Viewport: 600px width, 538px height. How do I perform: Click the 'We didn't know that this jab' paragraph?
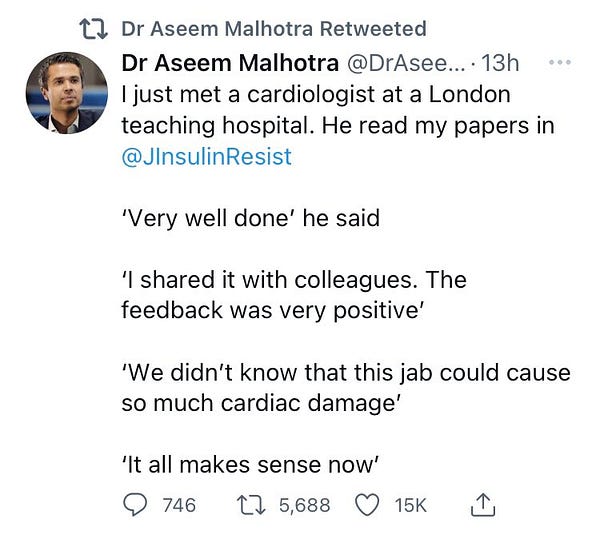[x=346, y=388]
